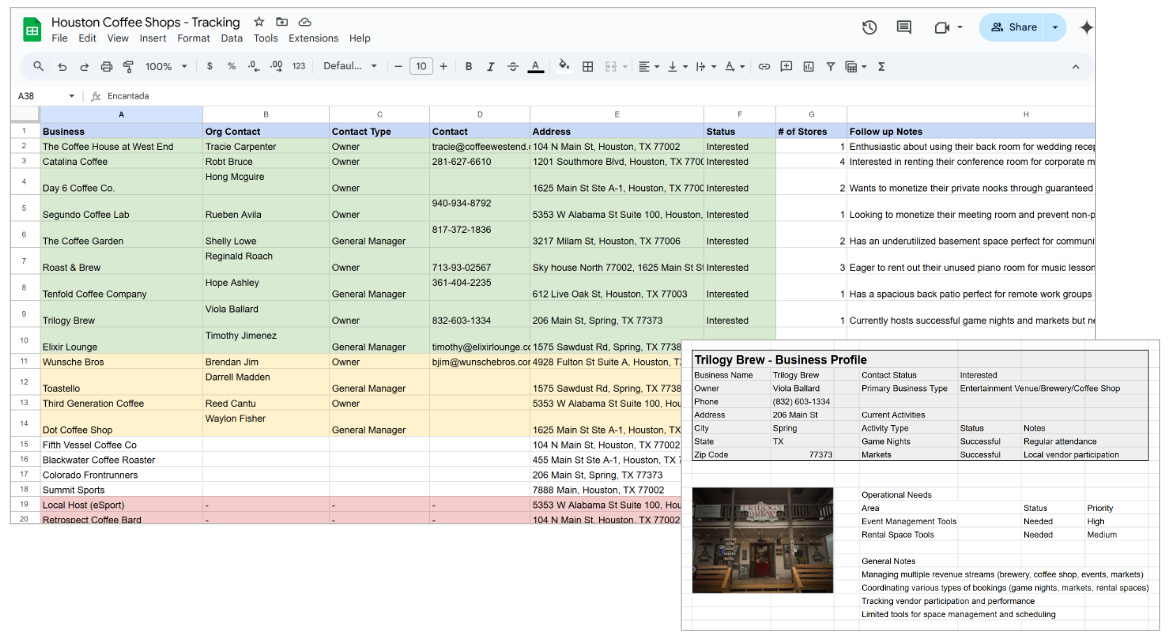This screenshot has width=1170, height=638.
Task: Toggle strikethrough formatting
Action: [513, 66]
